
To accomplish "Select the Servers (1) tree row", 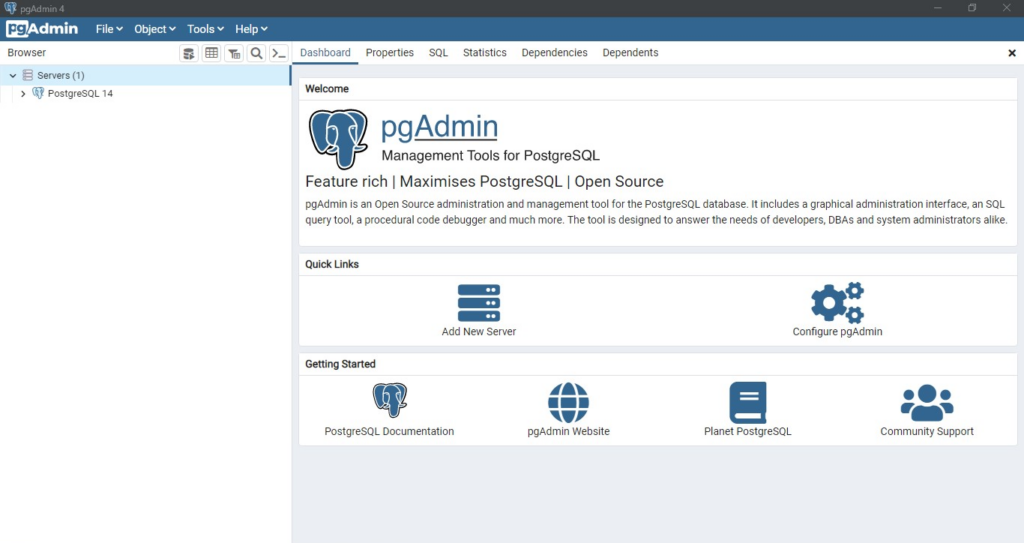I will click(x=145, y=75).
